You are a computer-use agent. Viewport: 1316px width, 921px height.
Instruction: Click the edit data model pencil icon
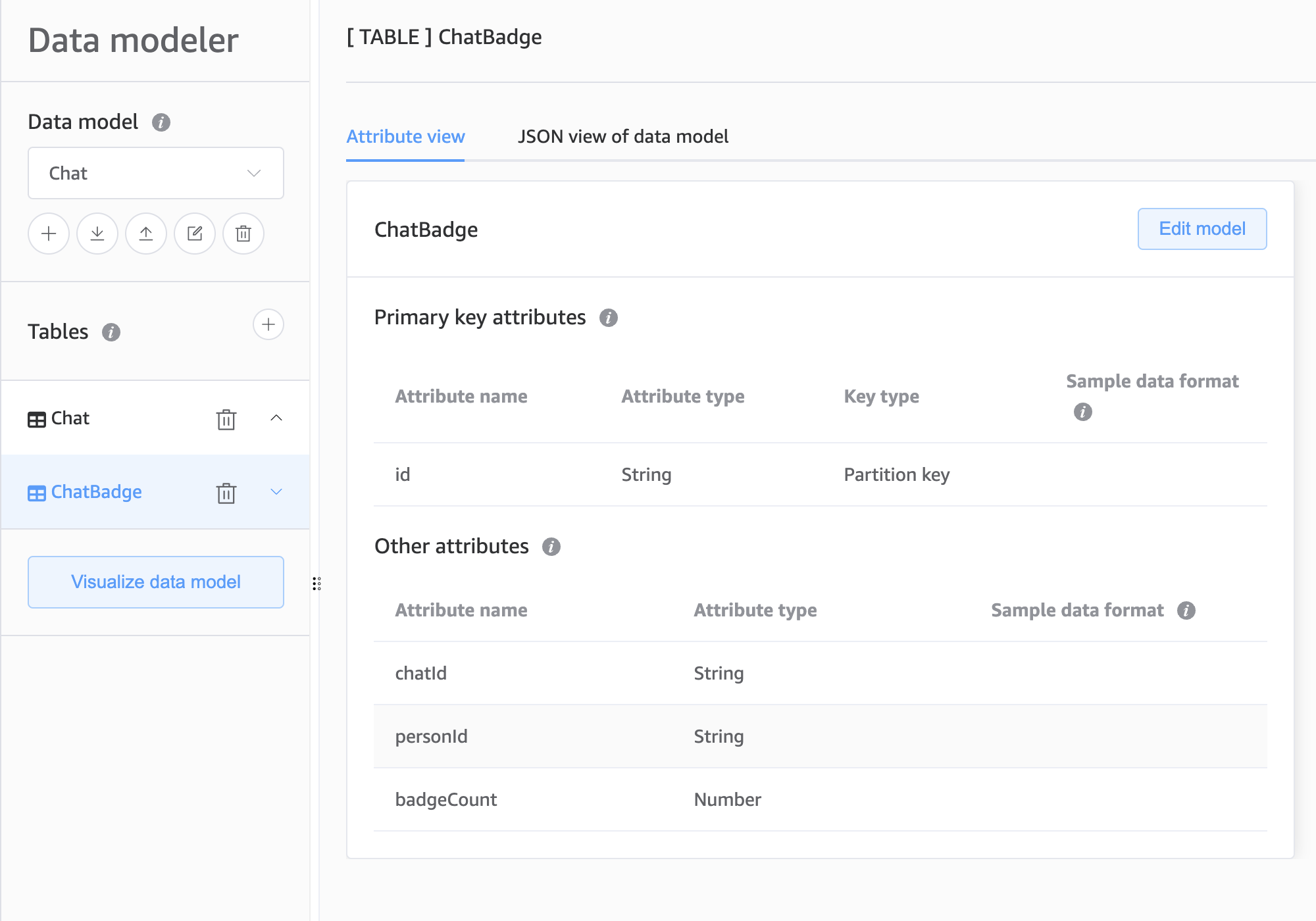pyautogui.click(x=195, y=234)
